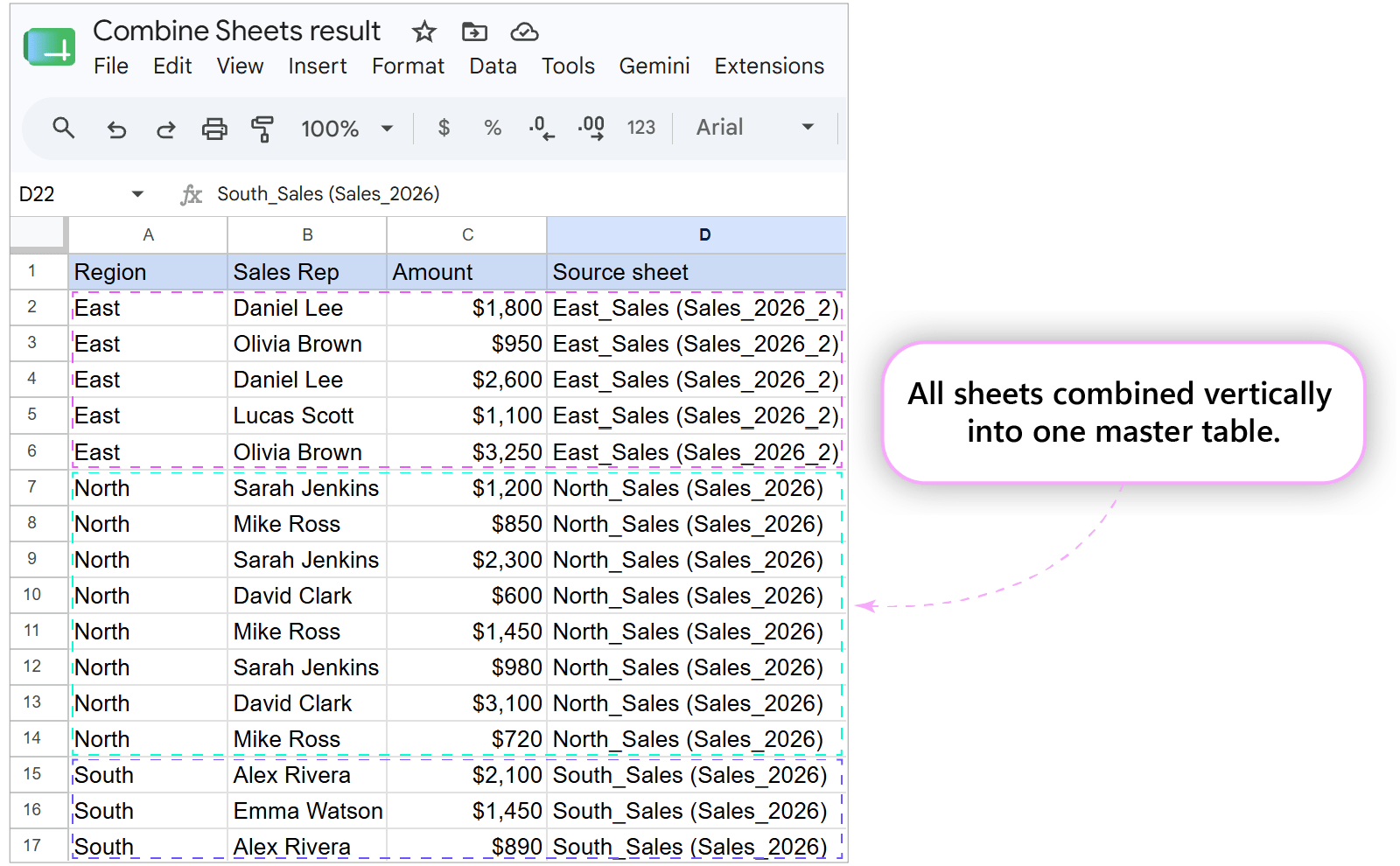Select column A header
Screen dimensions: 1400x866
point(148,235)
